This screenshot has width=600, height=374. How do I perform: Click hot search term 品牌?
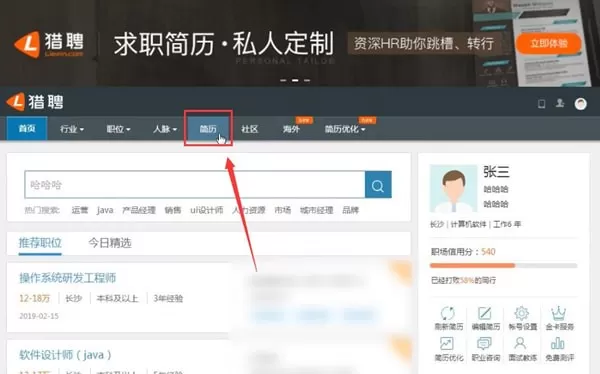[x=350, y=210]
